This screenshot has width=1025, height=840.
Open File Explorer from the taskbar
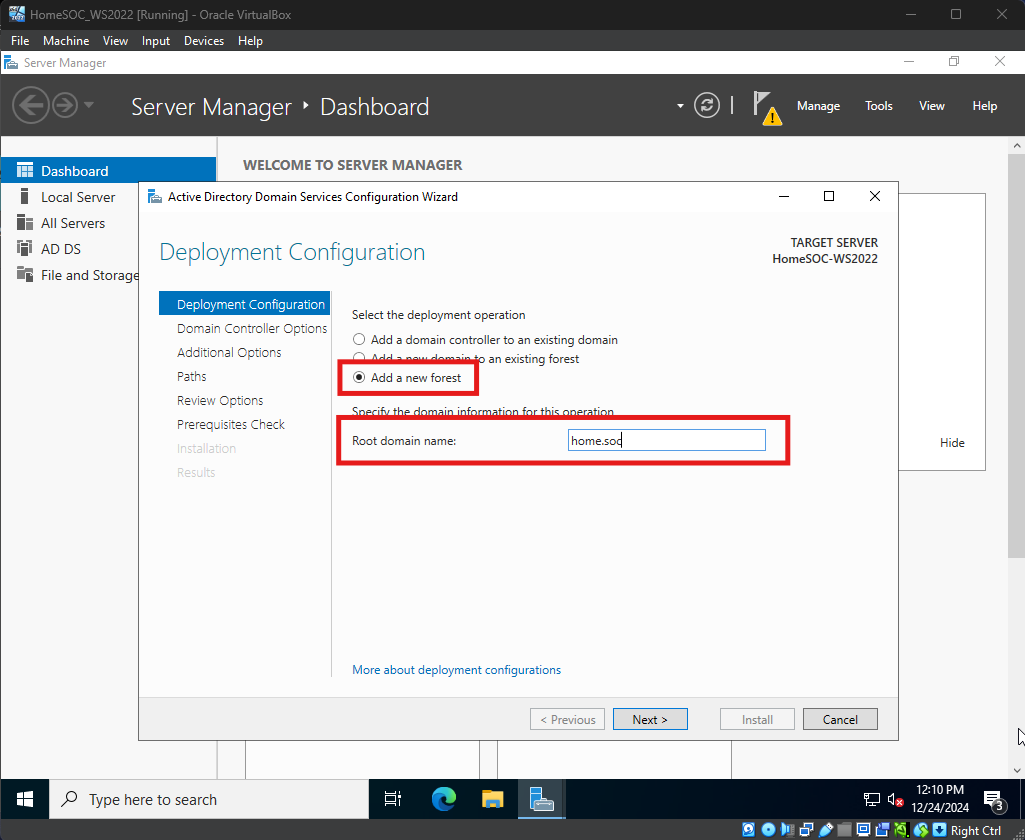click(x=493, y=799)
